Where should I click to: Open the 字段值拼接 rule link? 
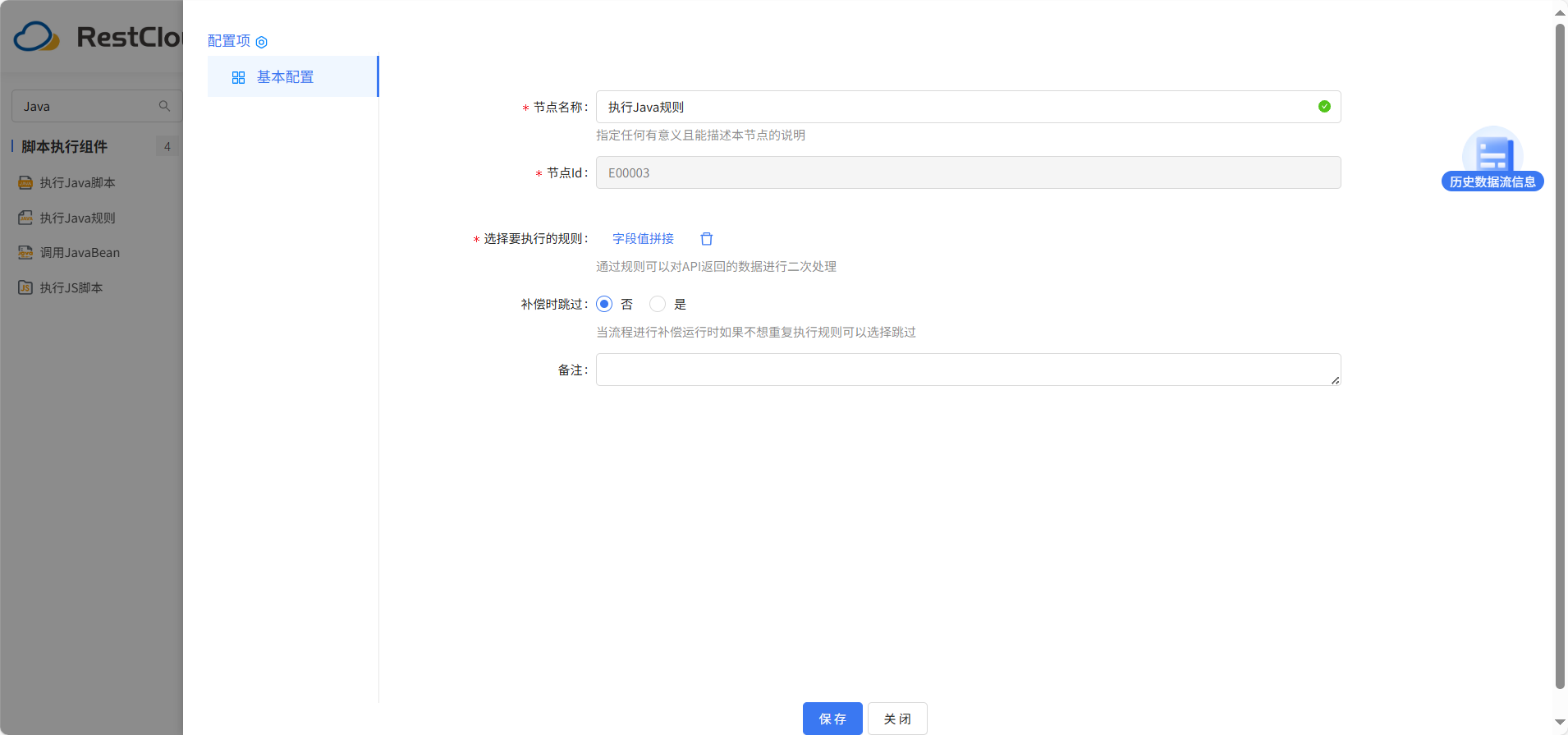[643, 238]
